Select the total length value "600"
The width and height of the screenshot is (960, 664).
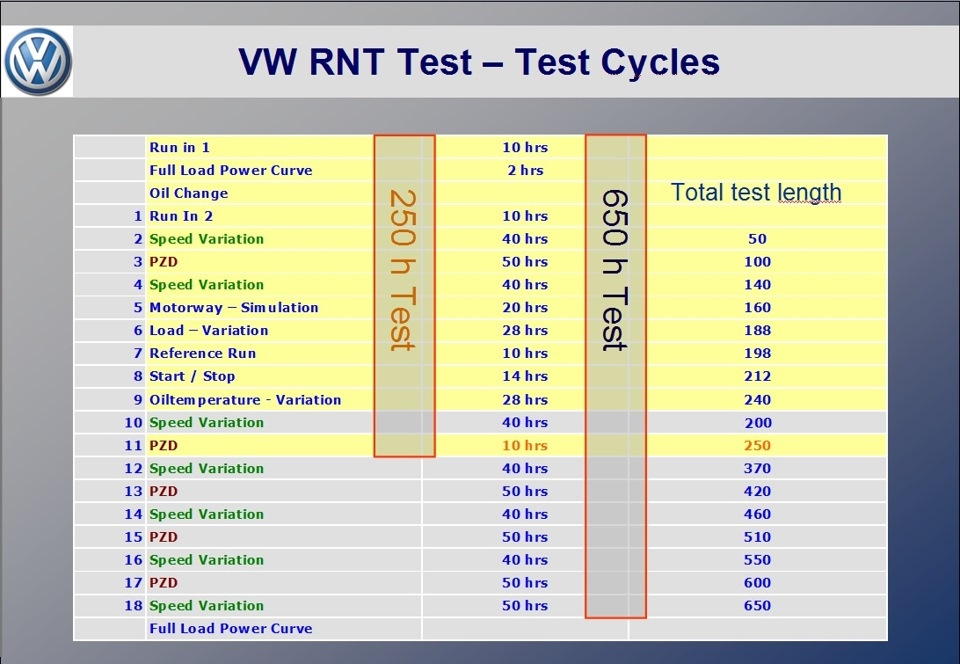757,583
